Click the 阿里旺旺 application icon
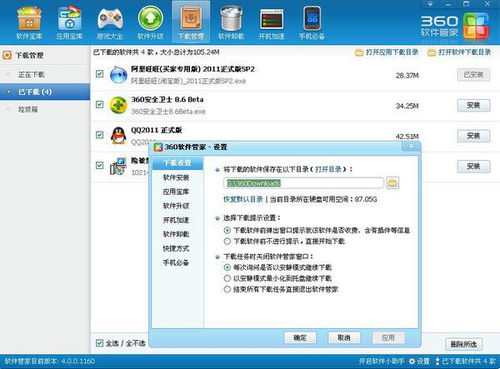This screenshot has height=369, width=500. click(x=118, y=75)
